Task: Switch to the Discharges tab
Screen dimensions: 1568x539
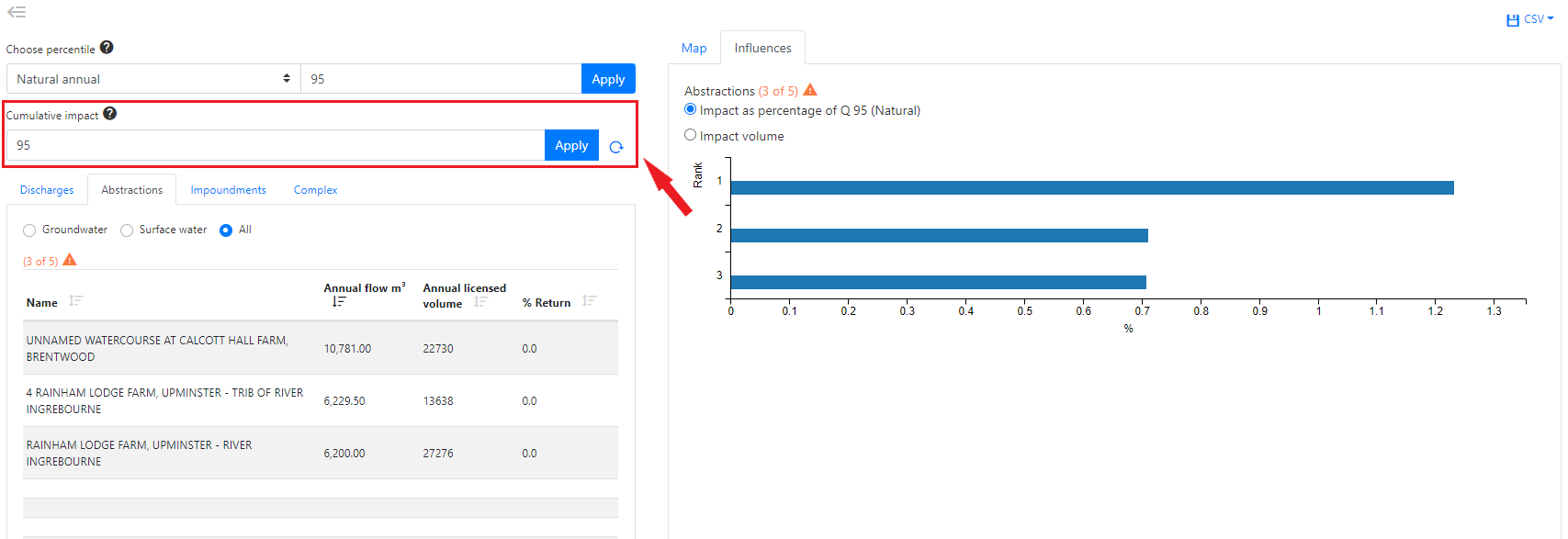Action: click(47, 190)
